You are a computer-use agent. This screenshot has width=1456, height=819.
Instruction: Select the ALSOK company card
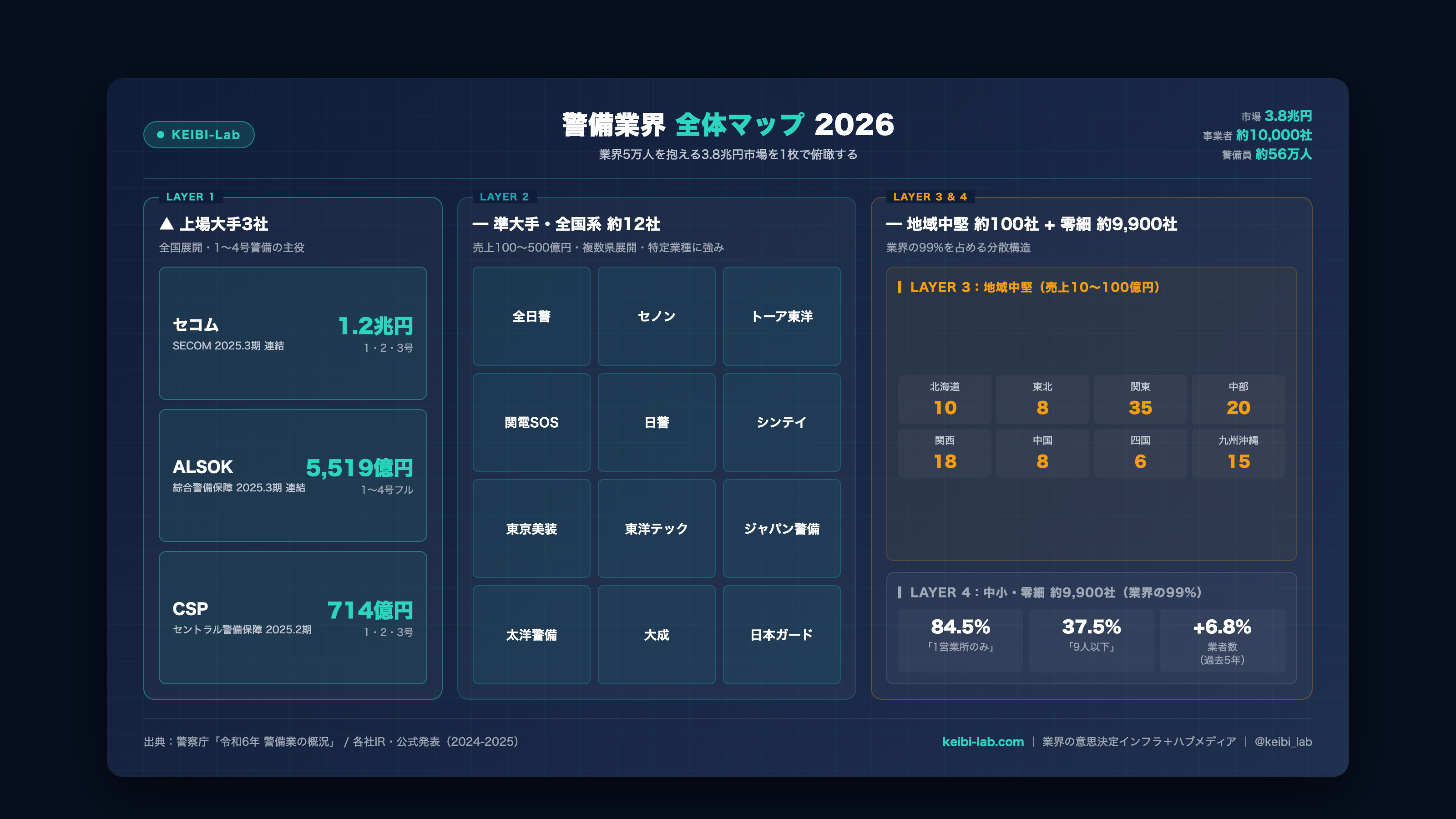293,475
